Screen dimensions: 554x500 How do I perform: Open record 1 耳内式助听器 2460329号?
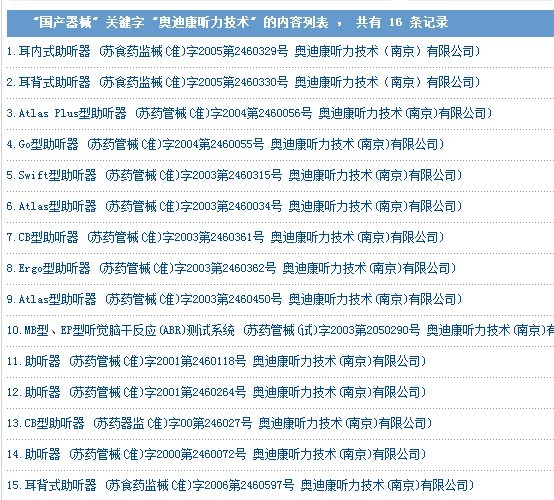click(244, 52)
